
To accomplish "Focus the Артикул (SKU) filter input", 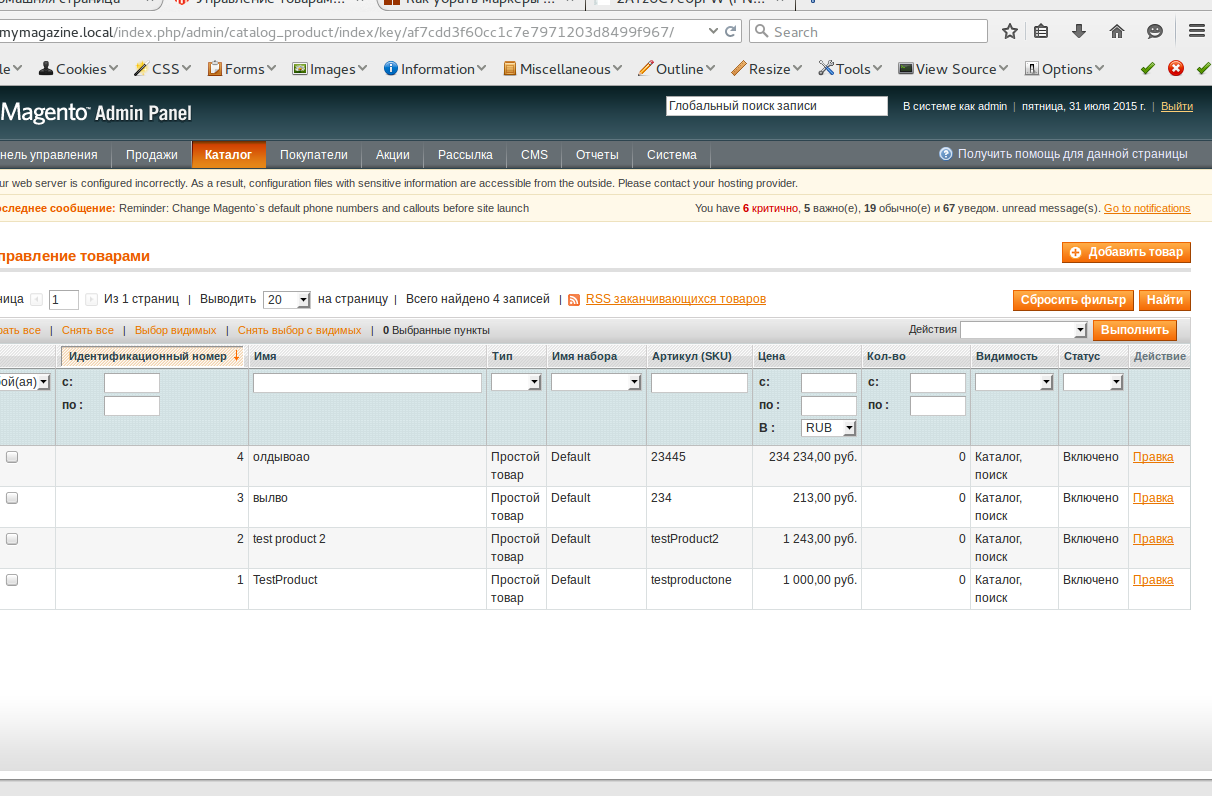I will click(699, 383).
